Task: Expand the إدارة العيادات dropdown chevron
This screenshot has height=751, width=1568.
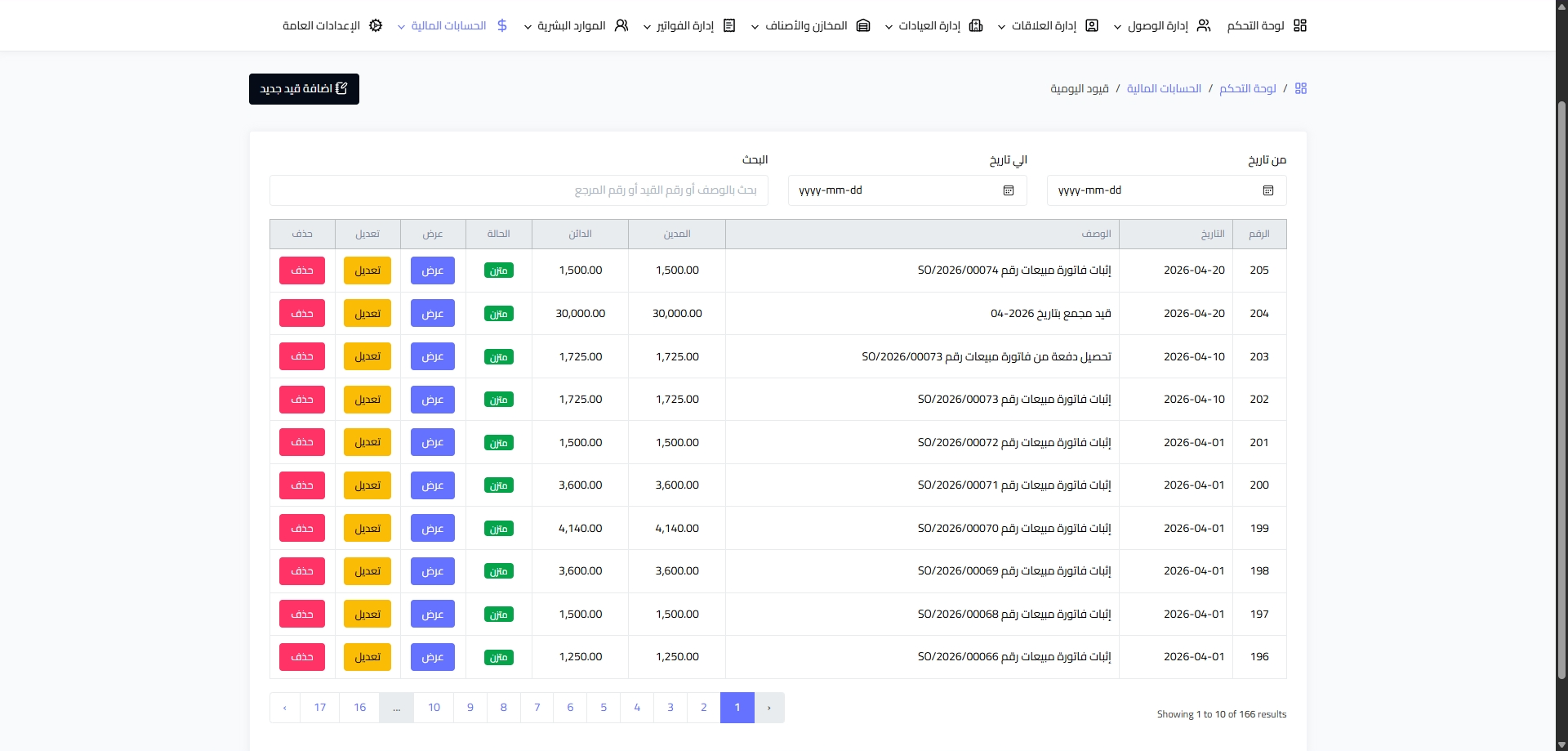Action: (889, 27)
